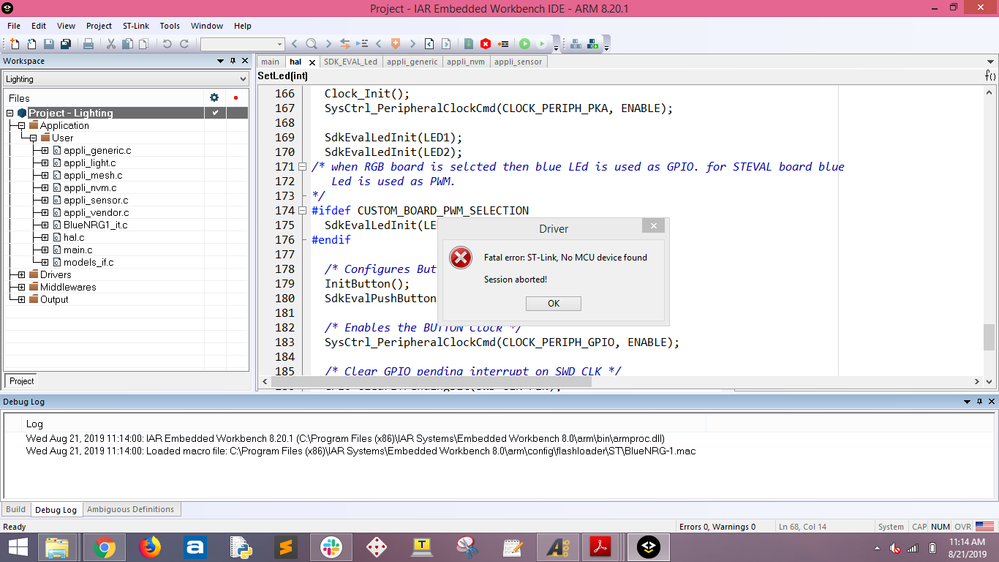Toggle Project - Lighting build checkmark

pyautogui.click(x=215, y=113)
